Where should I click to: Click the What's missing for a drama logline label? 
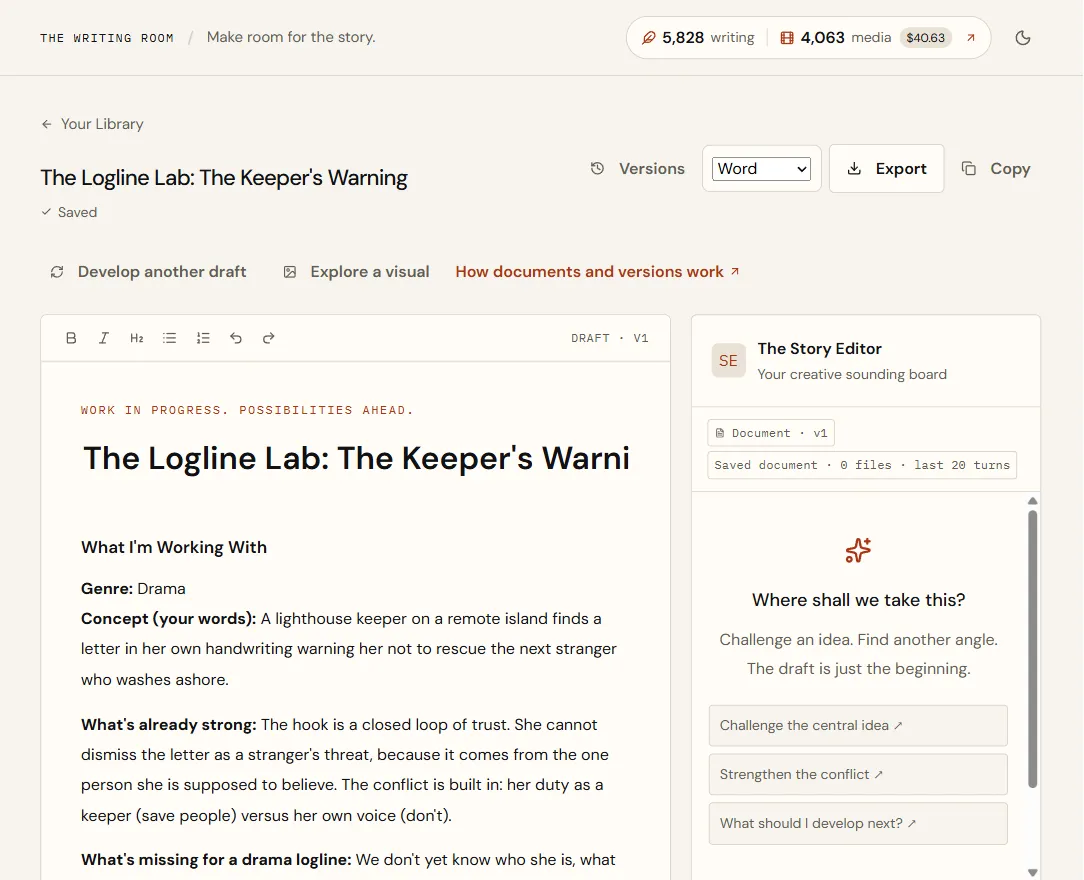click(216, 859)
